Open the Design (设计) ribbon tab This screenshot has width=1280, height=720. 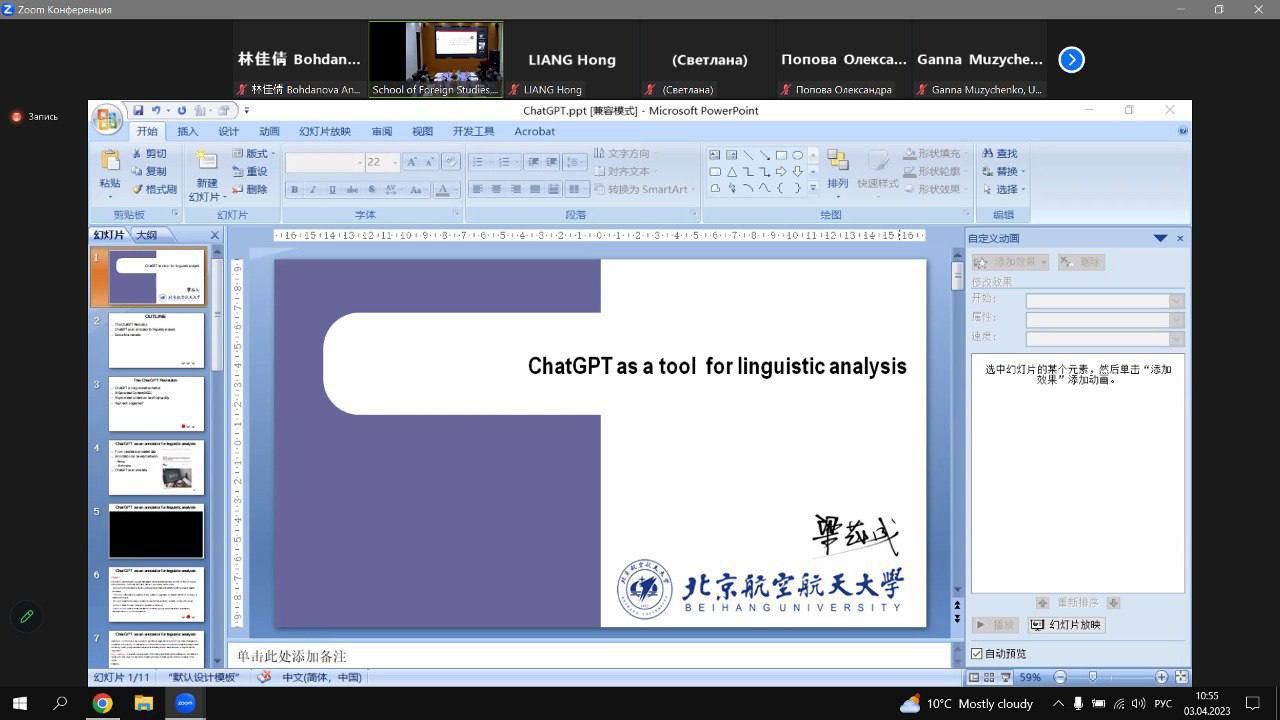click(229, 131)
